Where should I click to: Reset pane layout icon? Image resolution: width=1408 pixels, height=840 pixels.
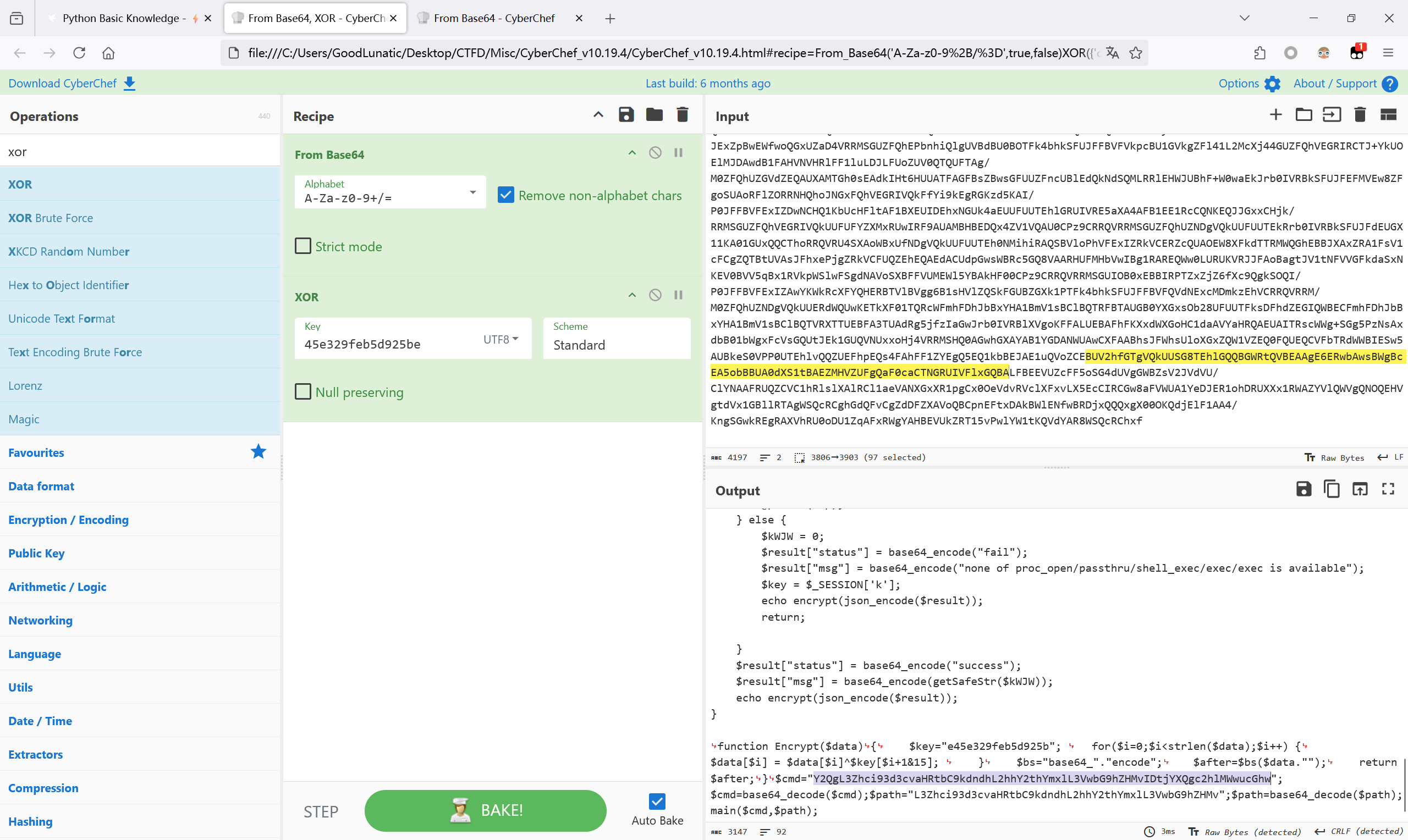1388,115
